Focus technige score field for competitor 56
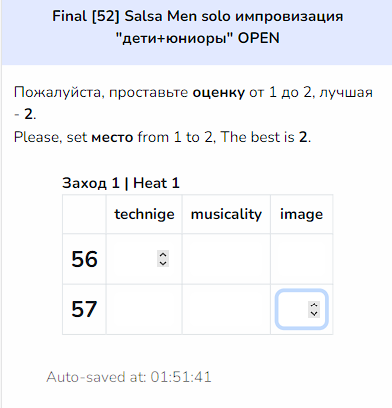Screen dimensions: 392x408 point(141,259)
